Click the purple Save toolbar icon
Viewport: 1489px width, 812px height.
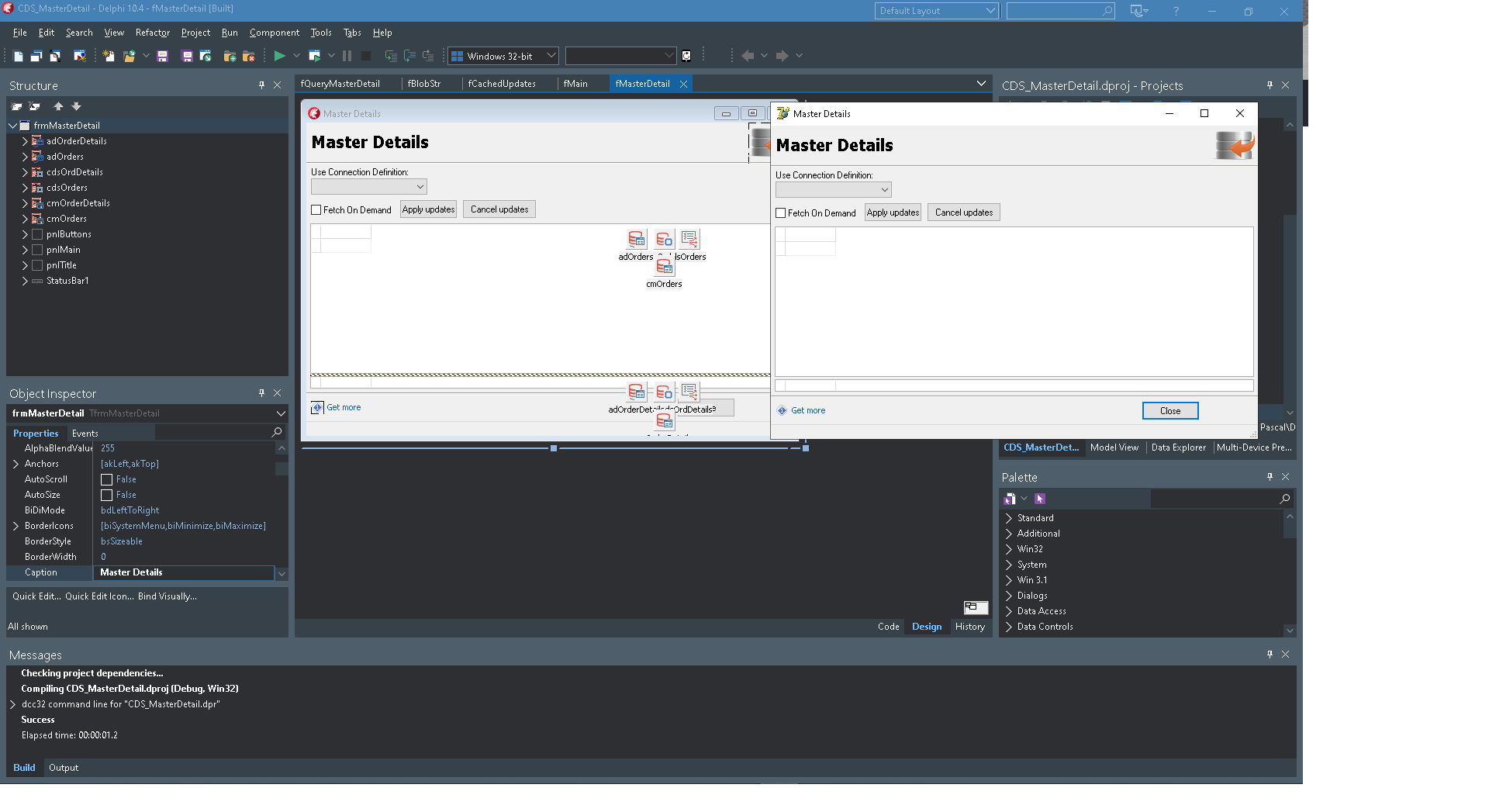tap(162, 56)
